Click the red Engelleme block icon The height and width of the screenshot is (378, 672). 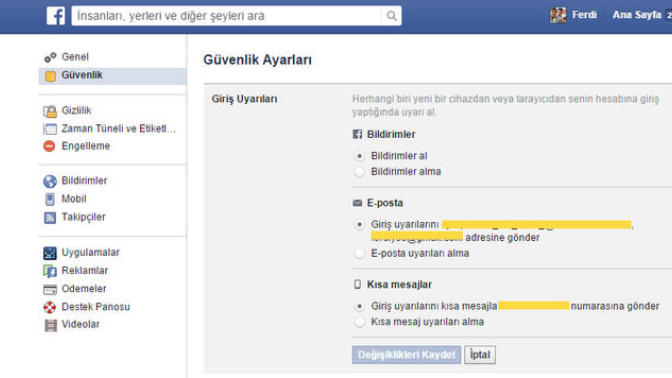[x=49, y=146]
